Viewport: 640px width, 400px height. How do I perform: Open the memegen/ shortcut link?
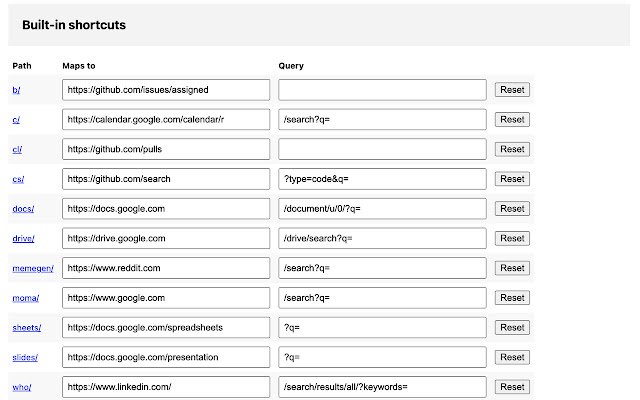click(33, 268)
